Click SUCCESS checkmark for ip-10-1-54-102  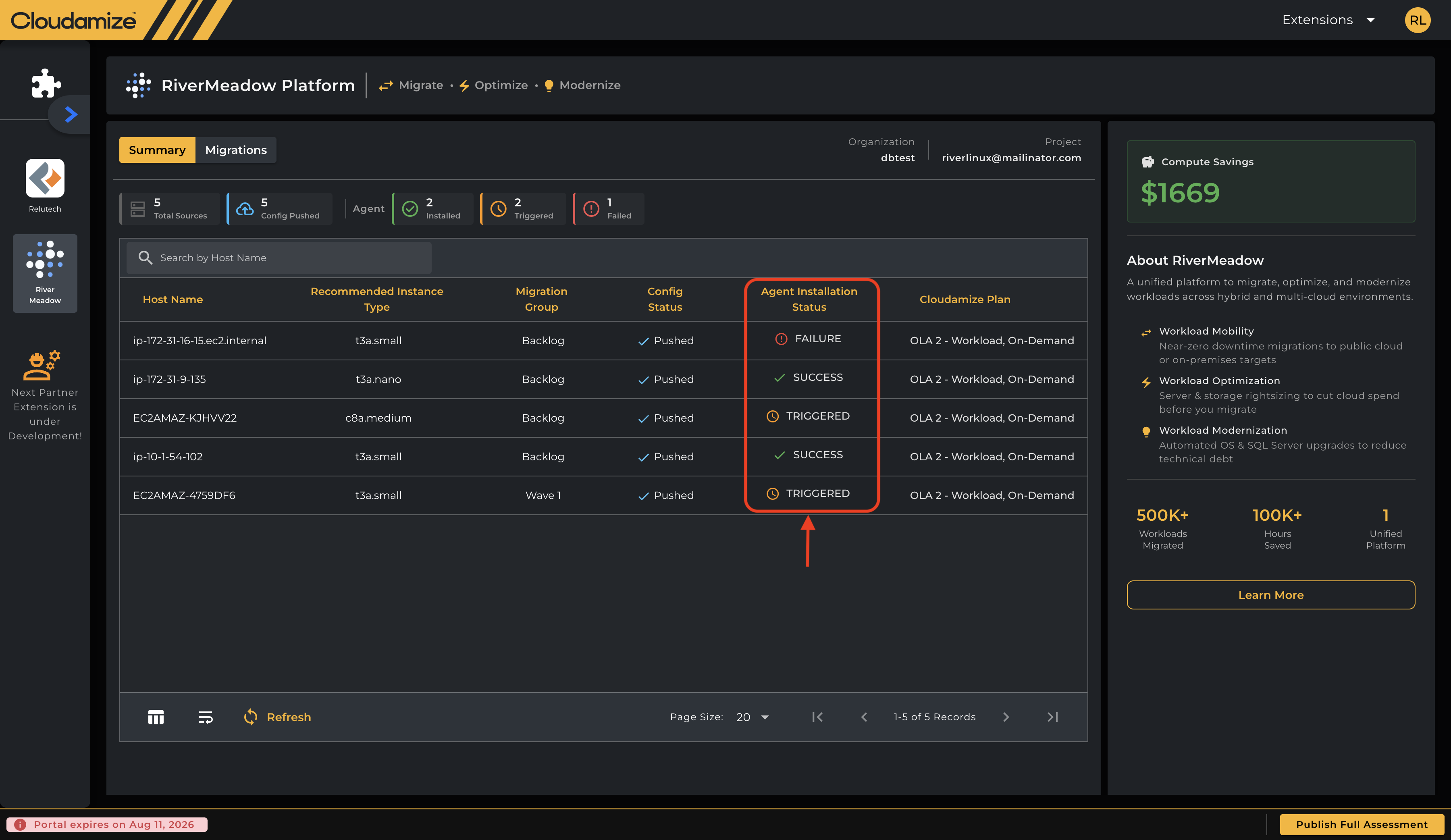pyautogui.click(x=780, y=455)
